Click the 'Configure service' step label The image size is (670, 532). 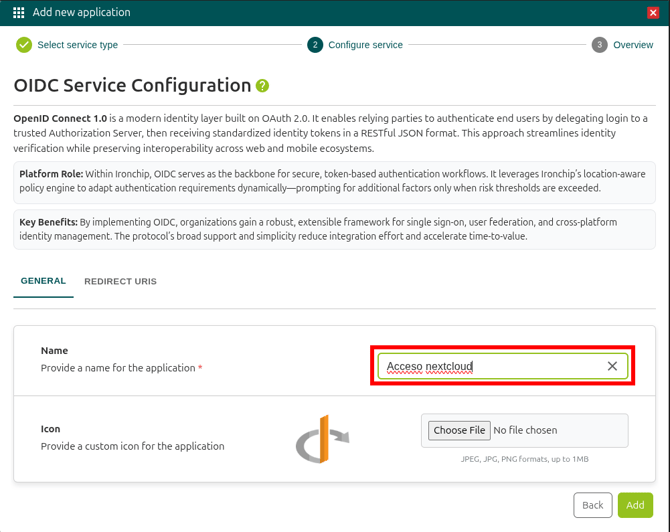point(365,45)
